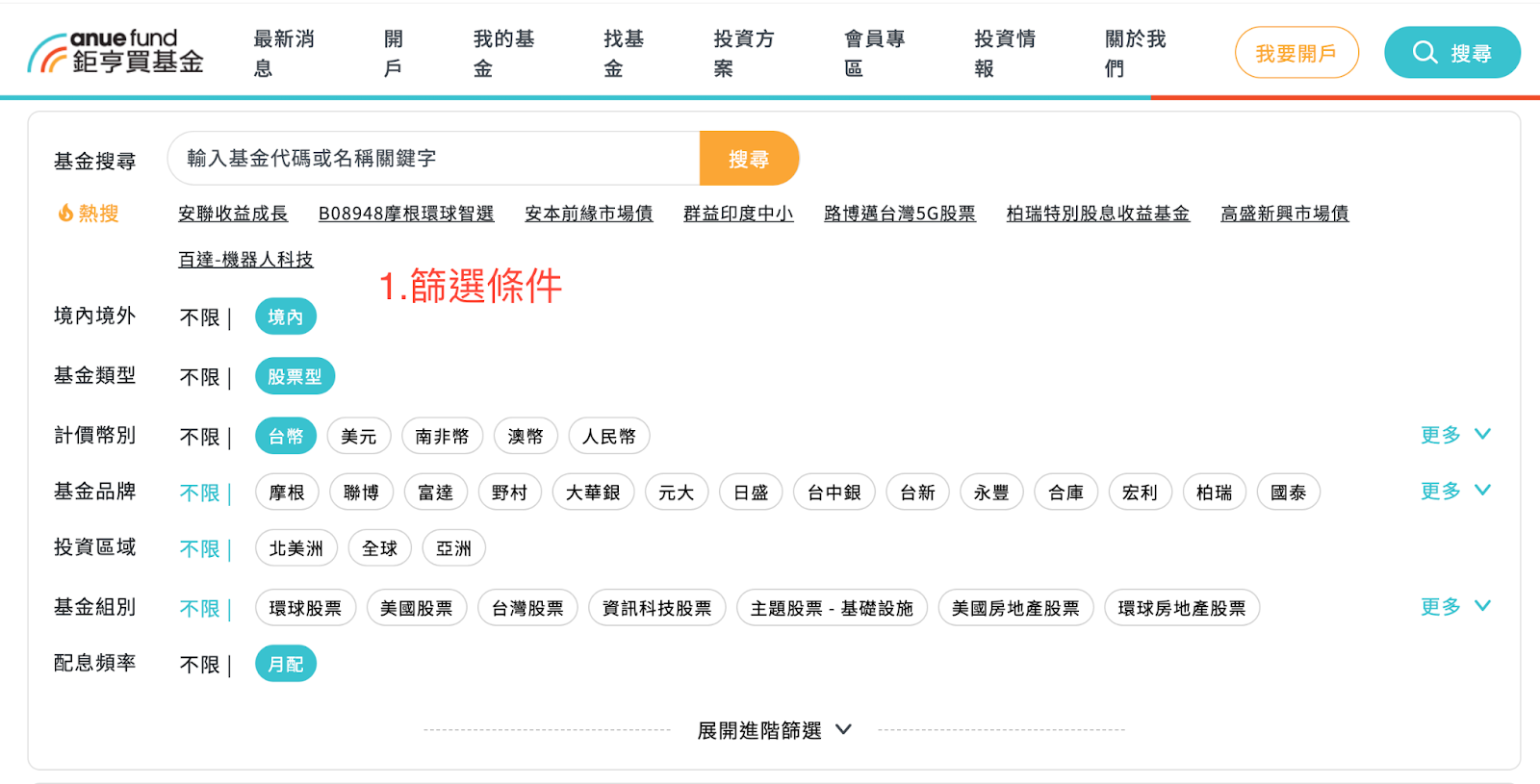Click the fund keyword search input field
This screenshot has height=784, width=1540.
pos(434,158)
